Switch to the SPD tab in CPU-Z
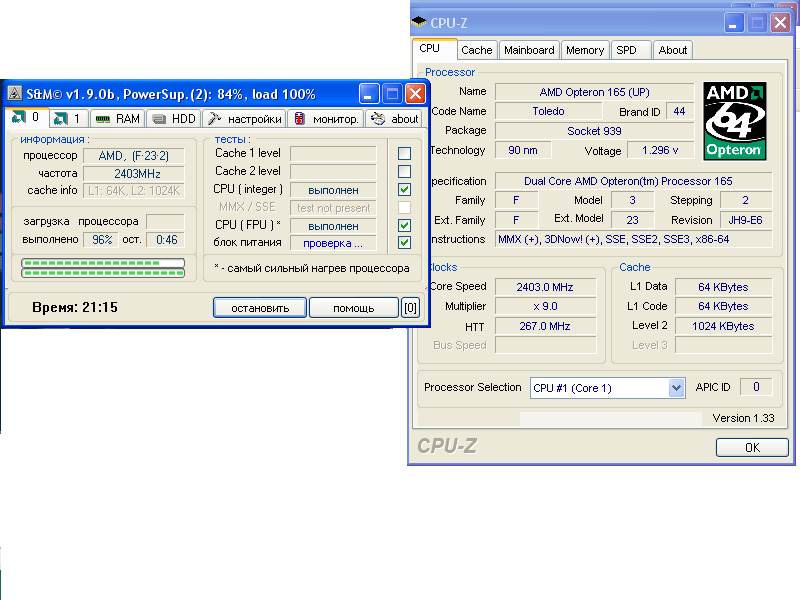The image size is (800, 600). point(630,50)
